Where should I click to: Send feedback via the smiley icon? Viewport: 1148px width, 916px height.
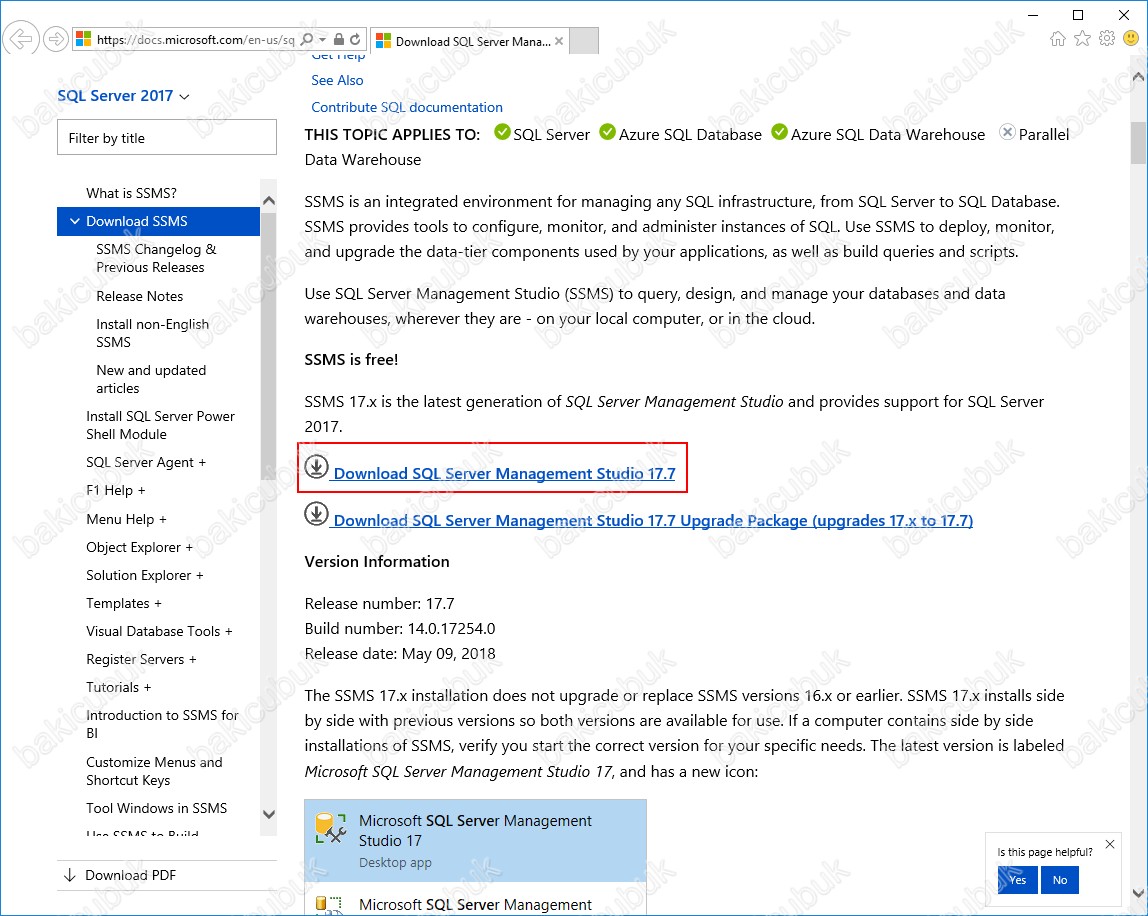pyautogui.click(x=1131, y=38)
